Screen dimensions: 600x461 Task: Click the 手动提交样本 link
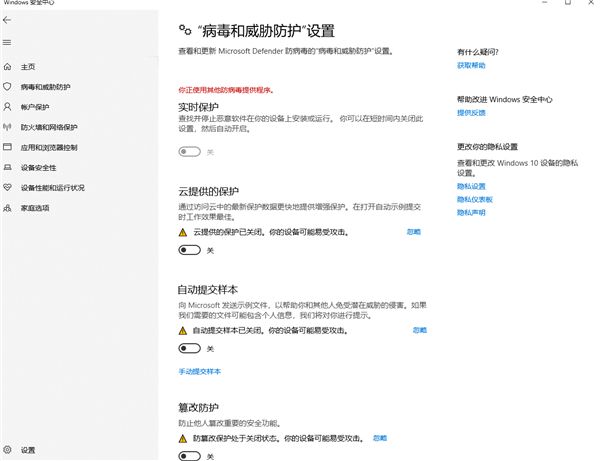(199, 371)
